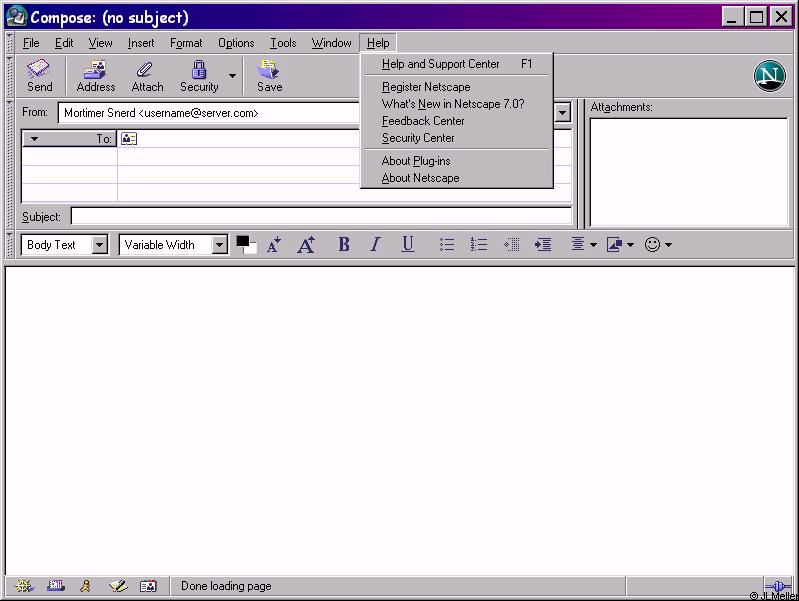The image size is (799, 601).
Task: Collapse the menu bar grippy handle
Action: click(x=9, y=43)
